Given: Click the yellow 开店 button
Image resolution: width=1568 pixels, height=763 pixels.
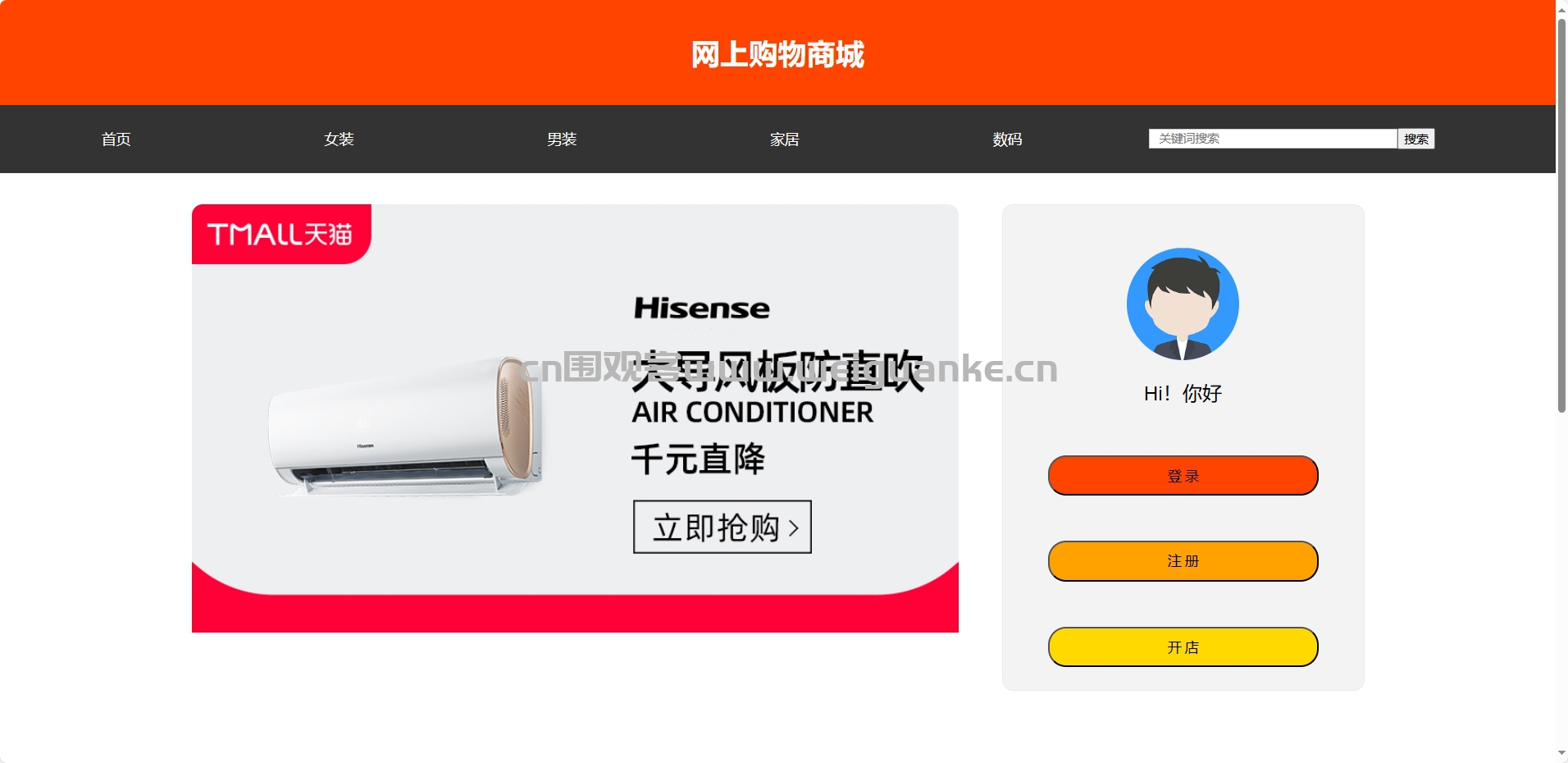Looking at the screenshot, I should point(1183,647).
